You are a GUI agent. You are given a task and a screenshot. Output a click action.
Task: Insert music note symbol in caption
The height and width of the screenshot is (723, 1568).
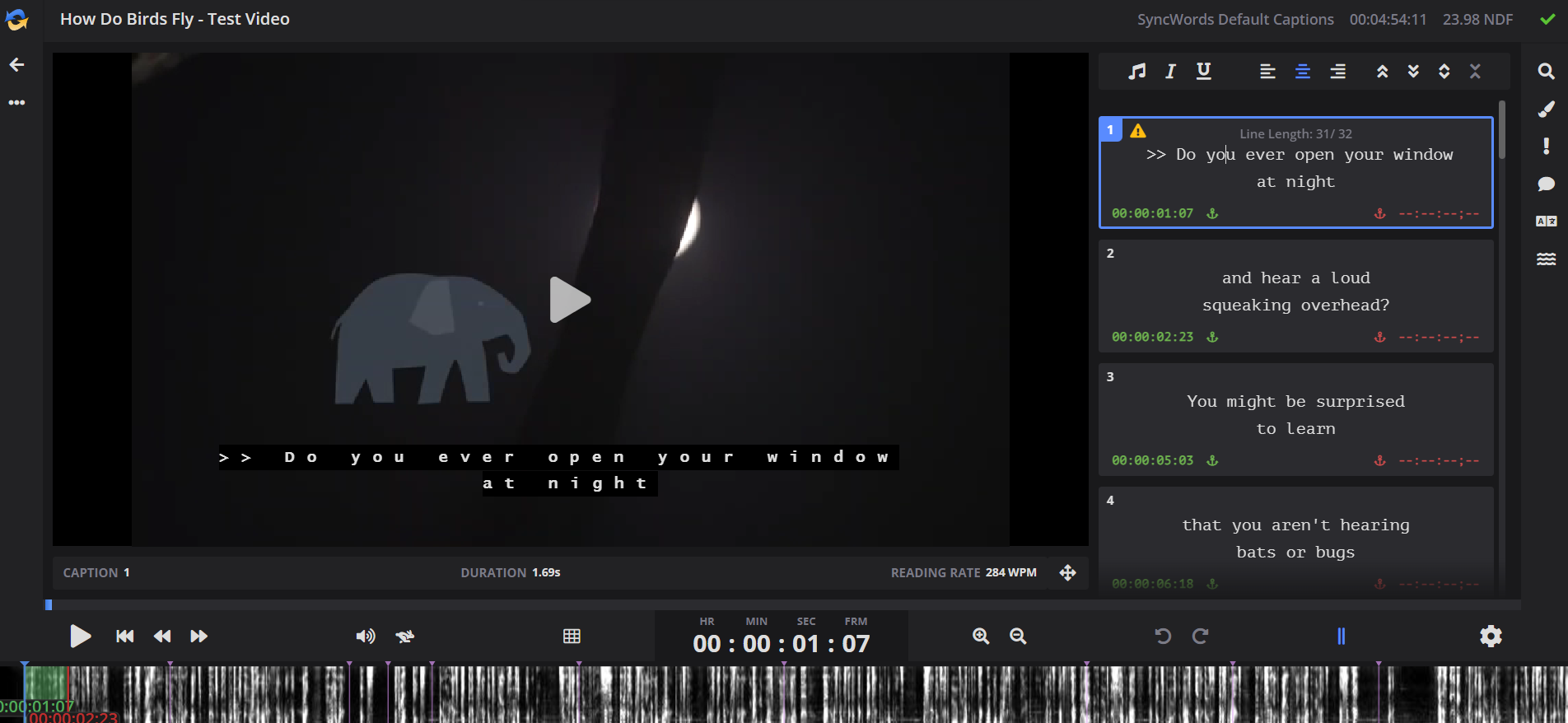click(x=1136, y=72)
